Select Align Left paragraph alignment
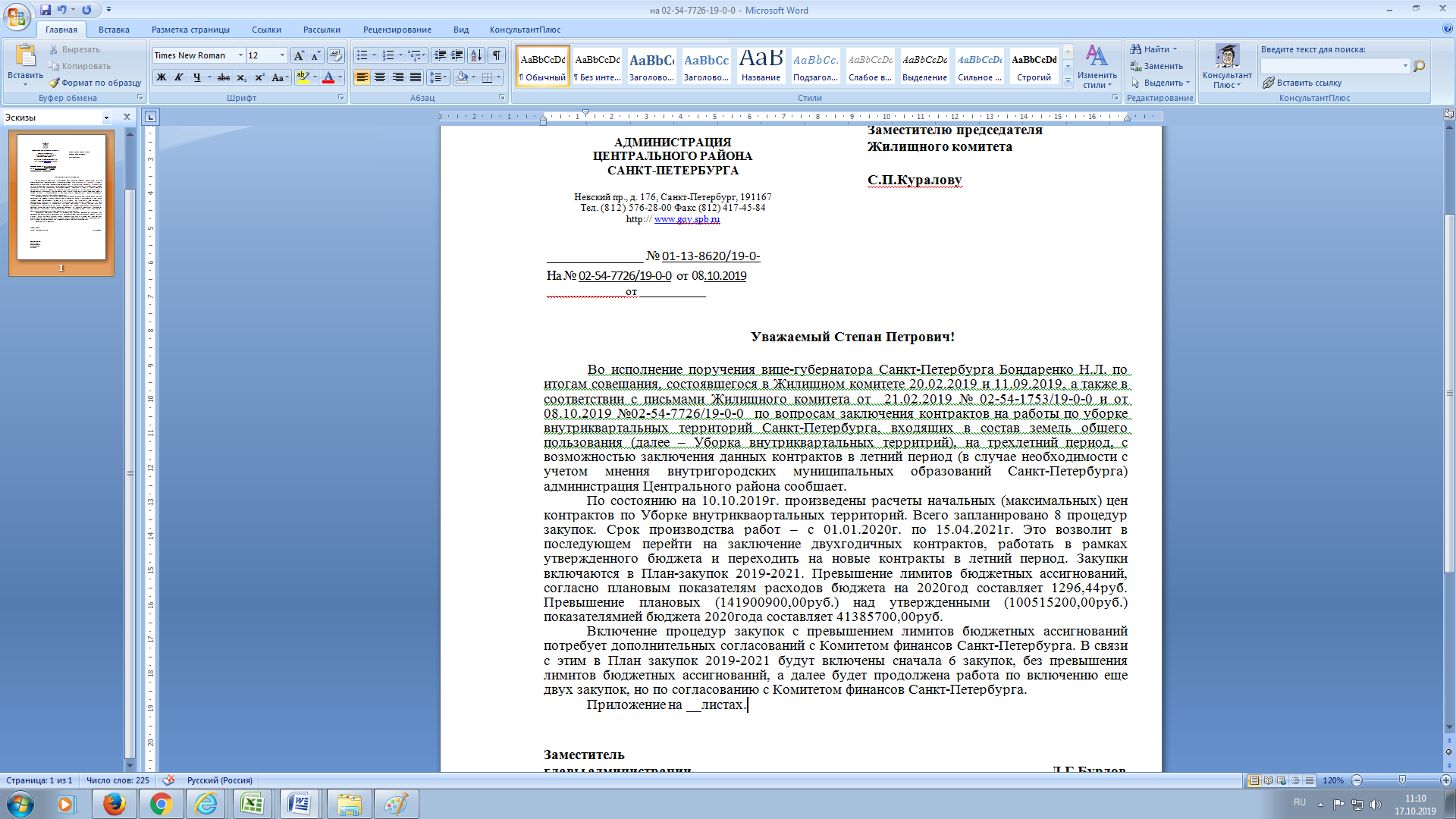 (x=362, y=77)
